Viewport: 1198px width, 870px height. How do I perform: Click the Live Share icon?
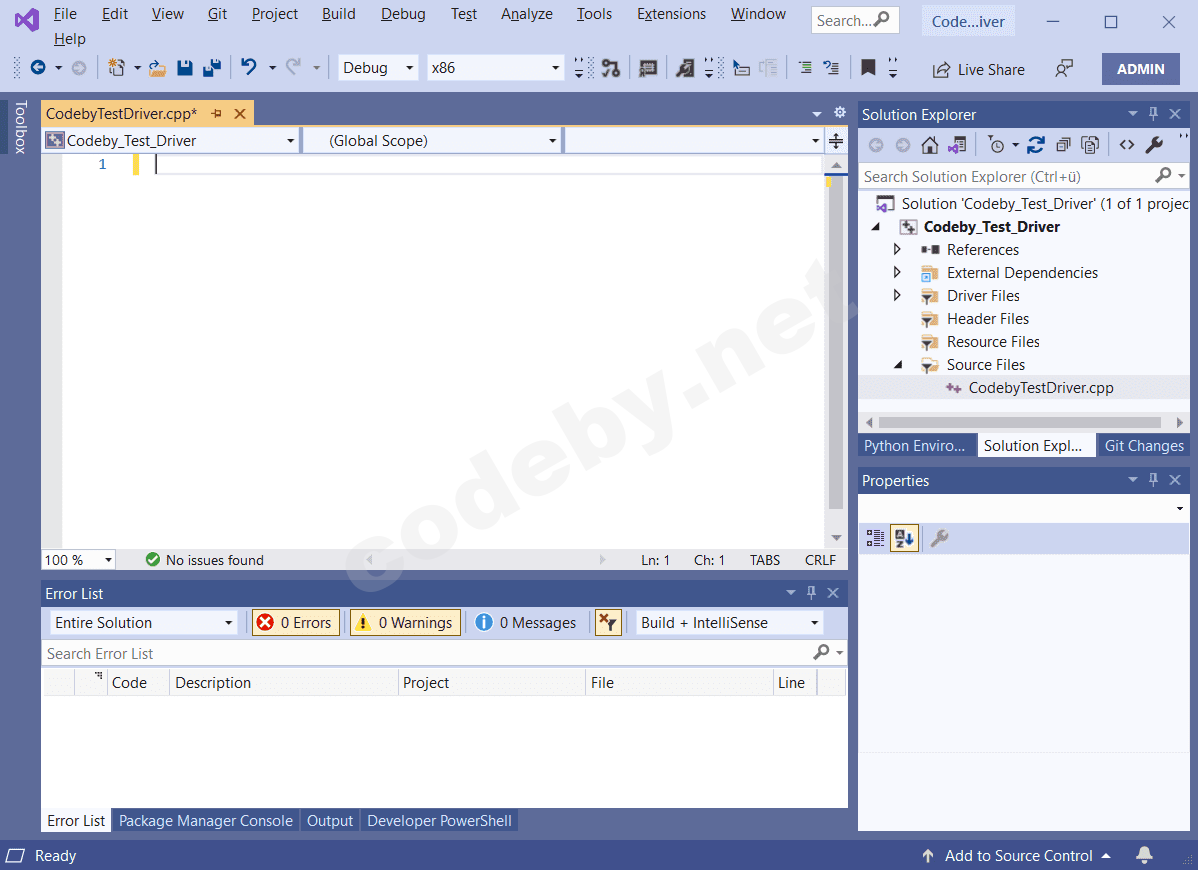point(941,70)
